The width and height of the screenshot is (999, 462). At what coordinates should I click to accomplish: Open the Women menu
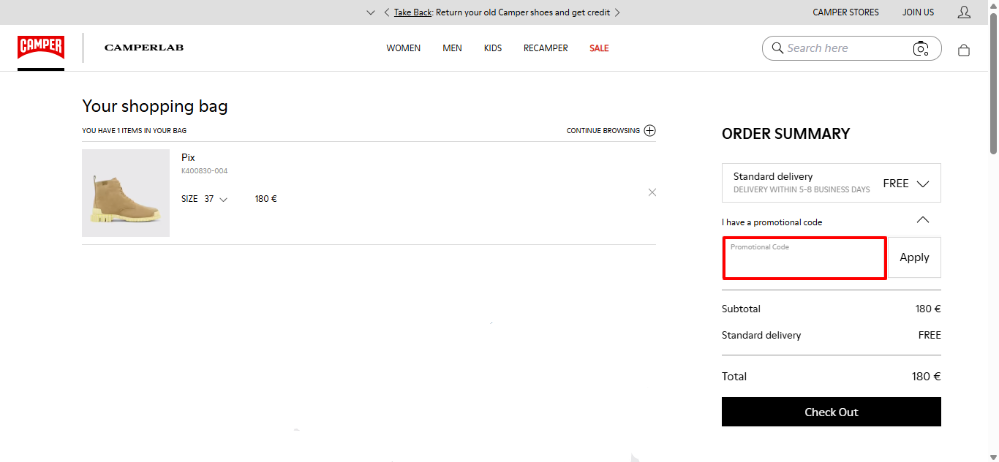pyautogui.click(x=403, y=48)
